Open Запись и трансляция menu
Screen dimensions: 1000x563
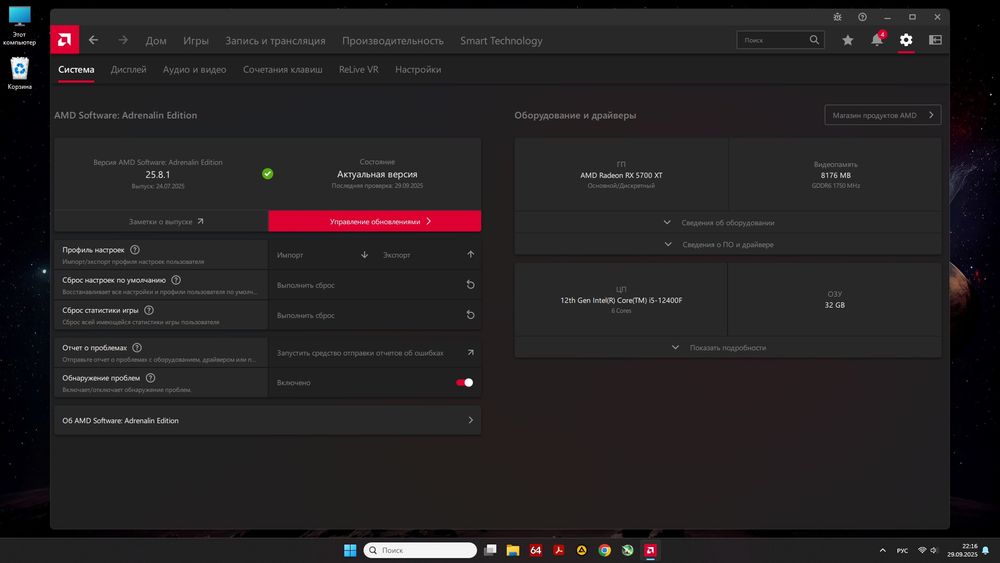point(275,41)
